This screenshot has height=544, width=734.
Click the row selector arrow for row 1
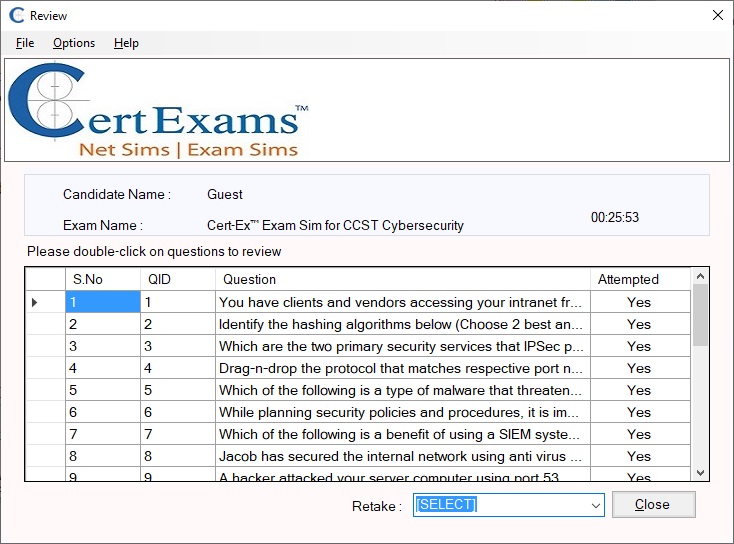click(x=36, y=302)
